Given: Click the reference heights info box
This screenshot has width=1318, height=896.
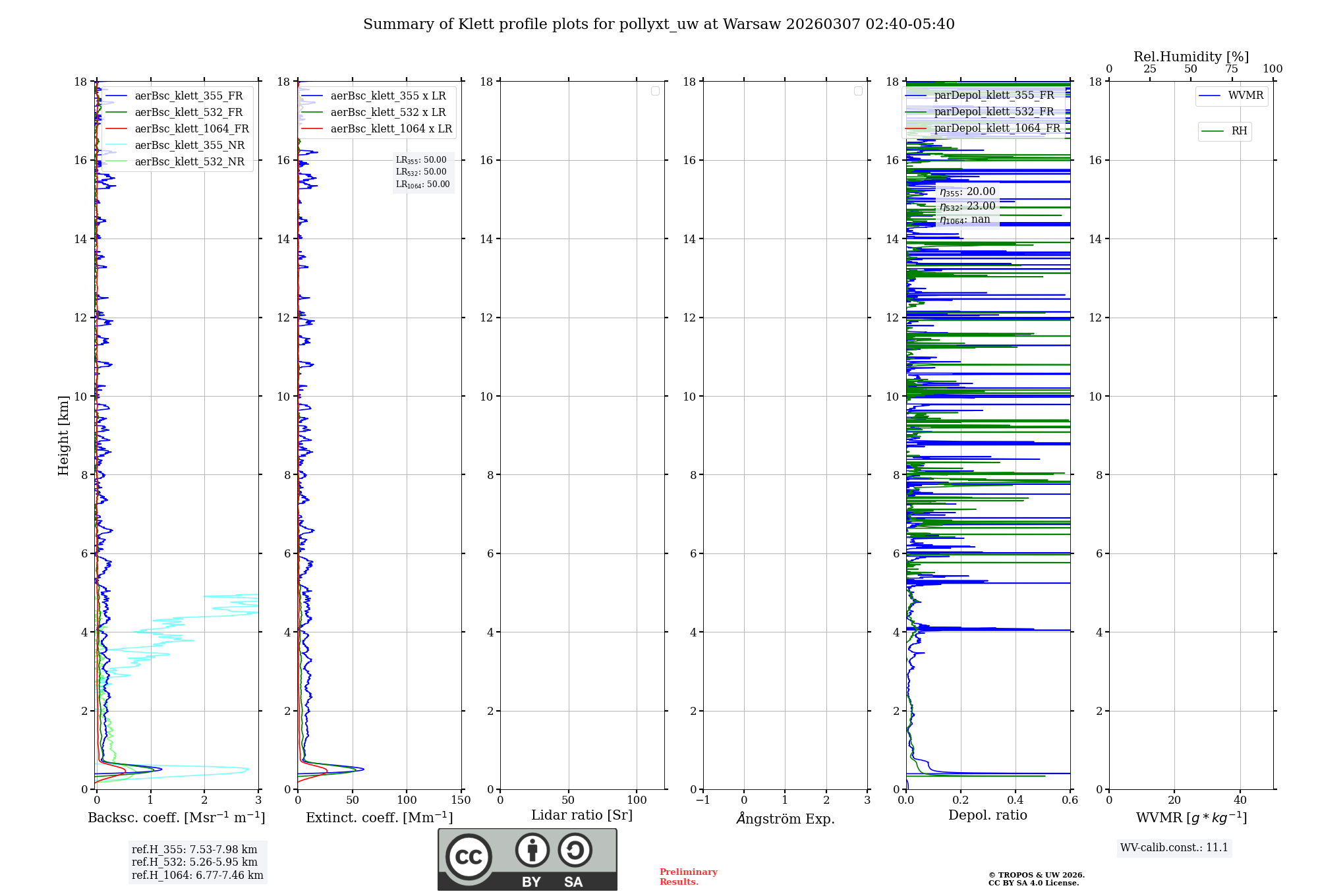Looking at the screenshot, I should (197, 862).
